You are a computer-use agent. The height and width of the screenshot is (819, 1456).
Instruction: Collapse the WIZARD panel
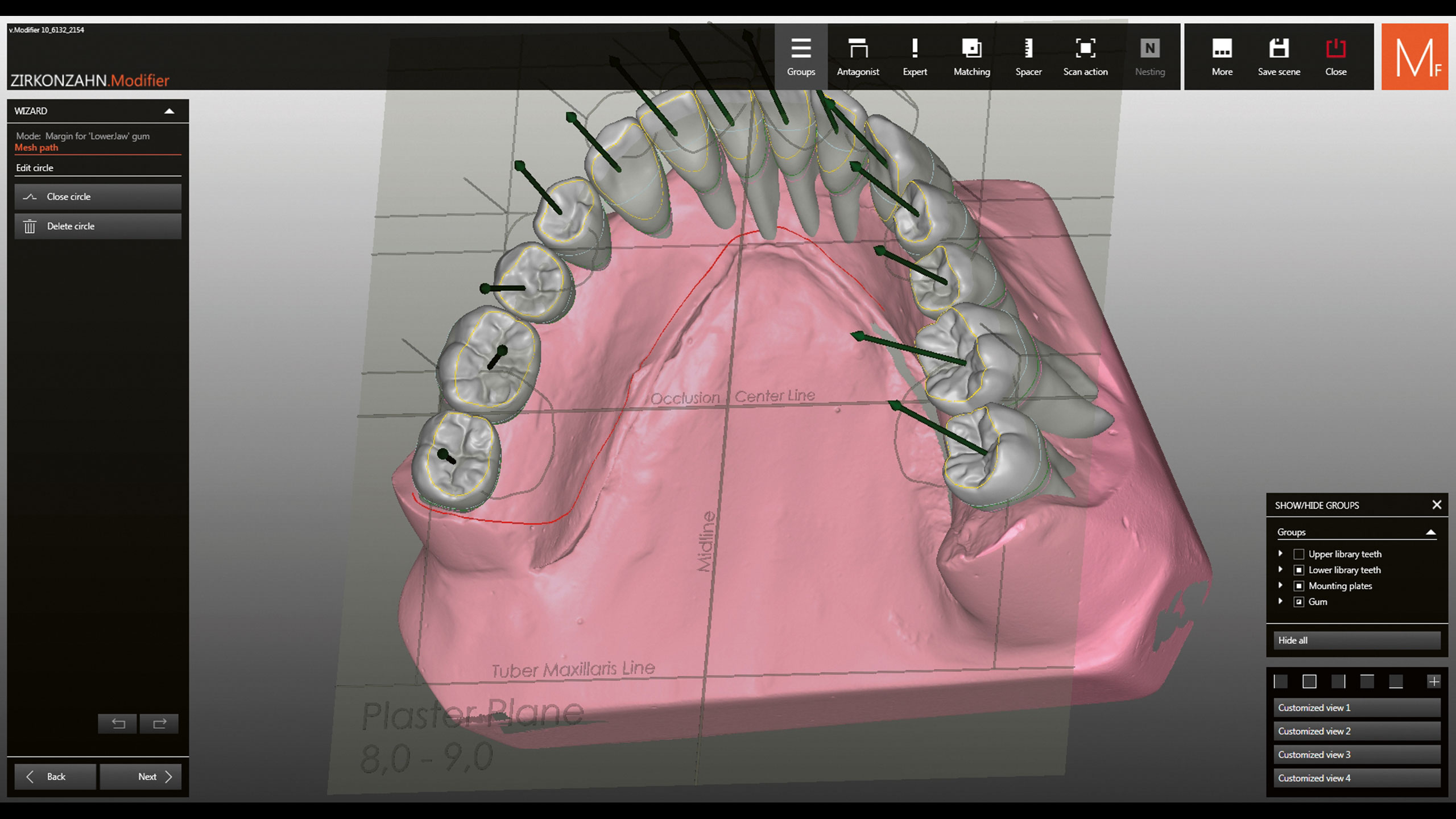(x=169, y=111)
